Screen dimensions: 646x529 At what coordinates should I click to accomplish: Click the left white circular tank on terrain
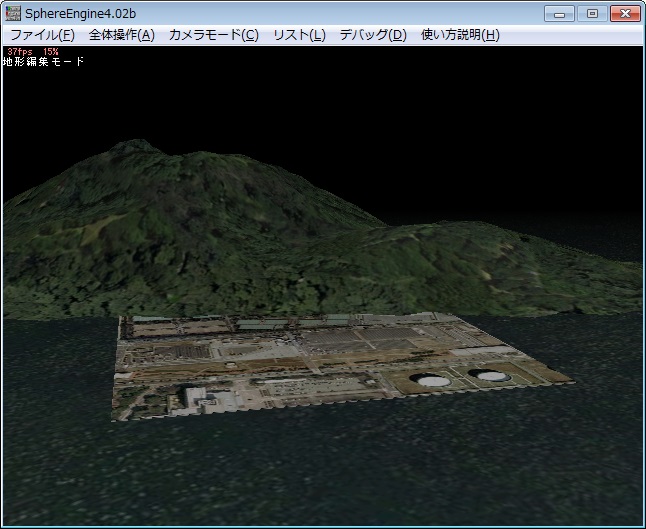434,380
